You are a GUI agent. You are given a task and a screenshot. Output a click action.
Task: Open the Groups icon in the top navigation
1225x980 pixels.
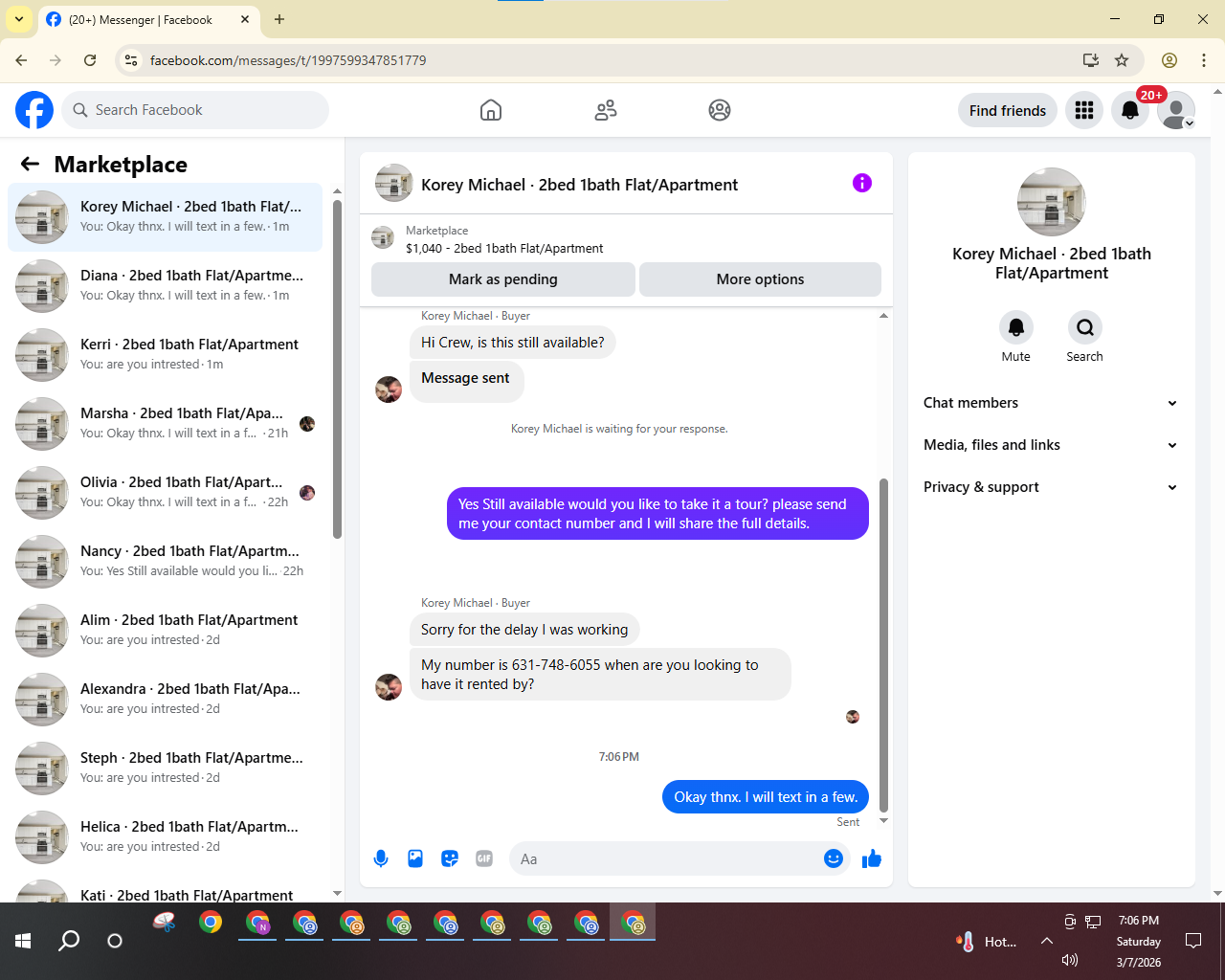[720, 110]
